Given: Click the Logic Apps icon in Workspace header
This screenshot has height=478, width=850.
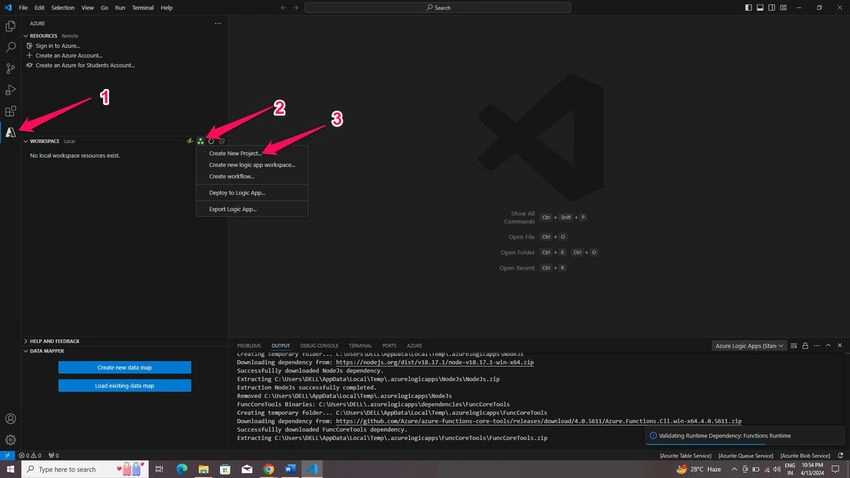Looking at the screenshot, I should pyautogui.click(x=201, y=141).
